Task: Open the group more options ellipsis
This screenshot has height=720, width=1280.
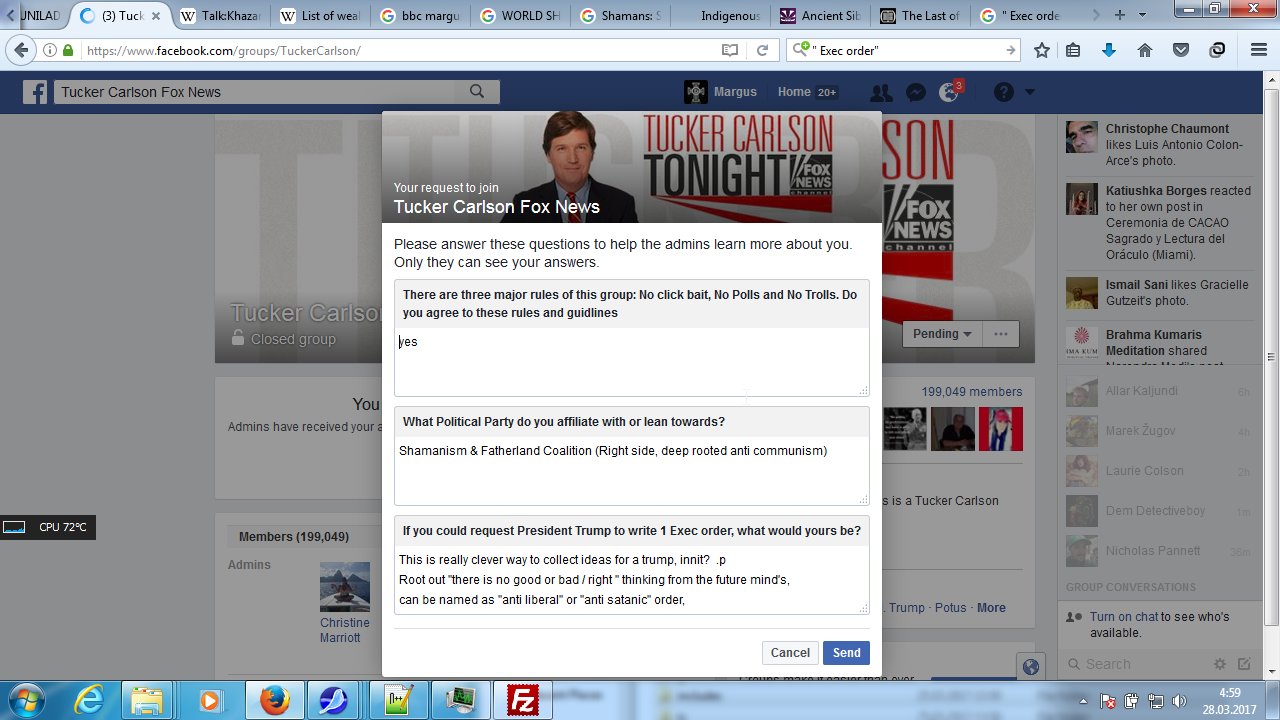Action: 1001,334
